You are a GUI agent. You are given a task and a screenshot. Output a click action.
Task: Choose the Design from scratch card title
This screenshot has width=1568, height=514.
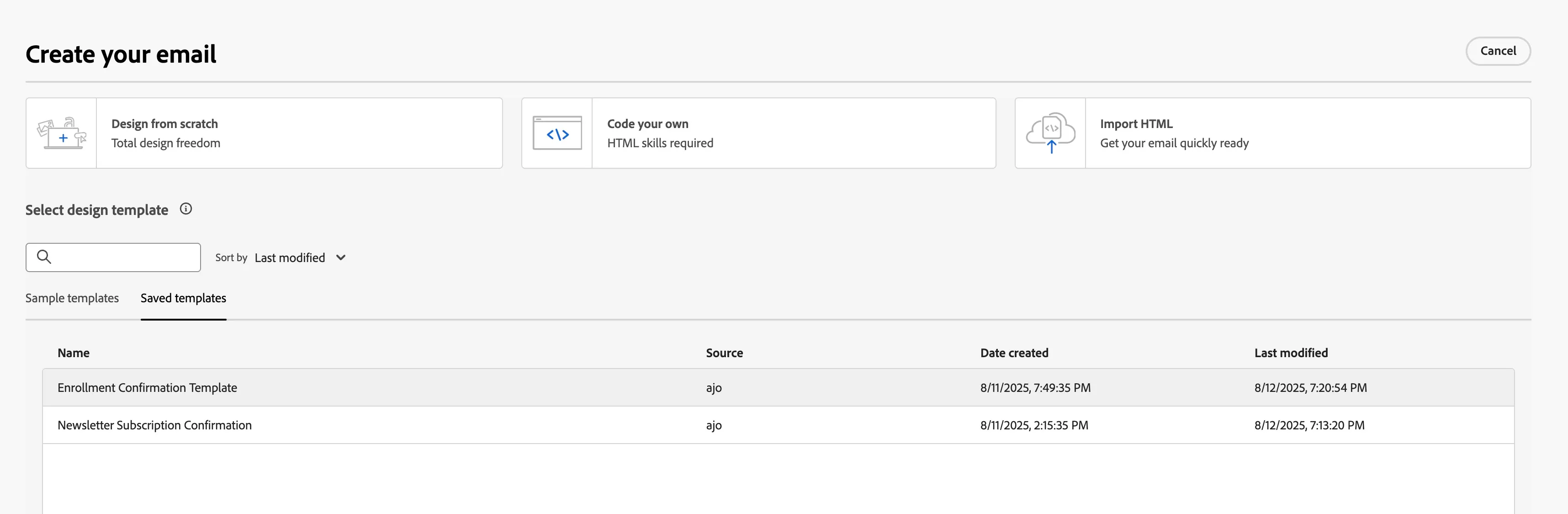click(x=164, y=123)
